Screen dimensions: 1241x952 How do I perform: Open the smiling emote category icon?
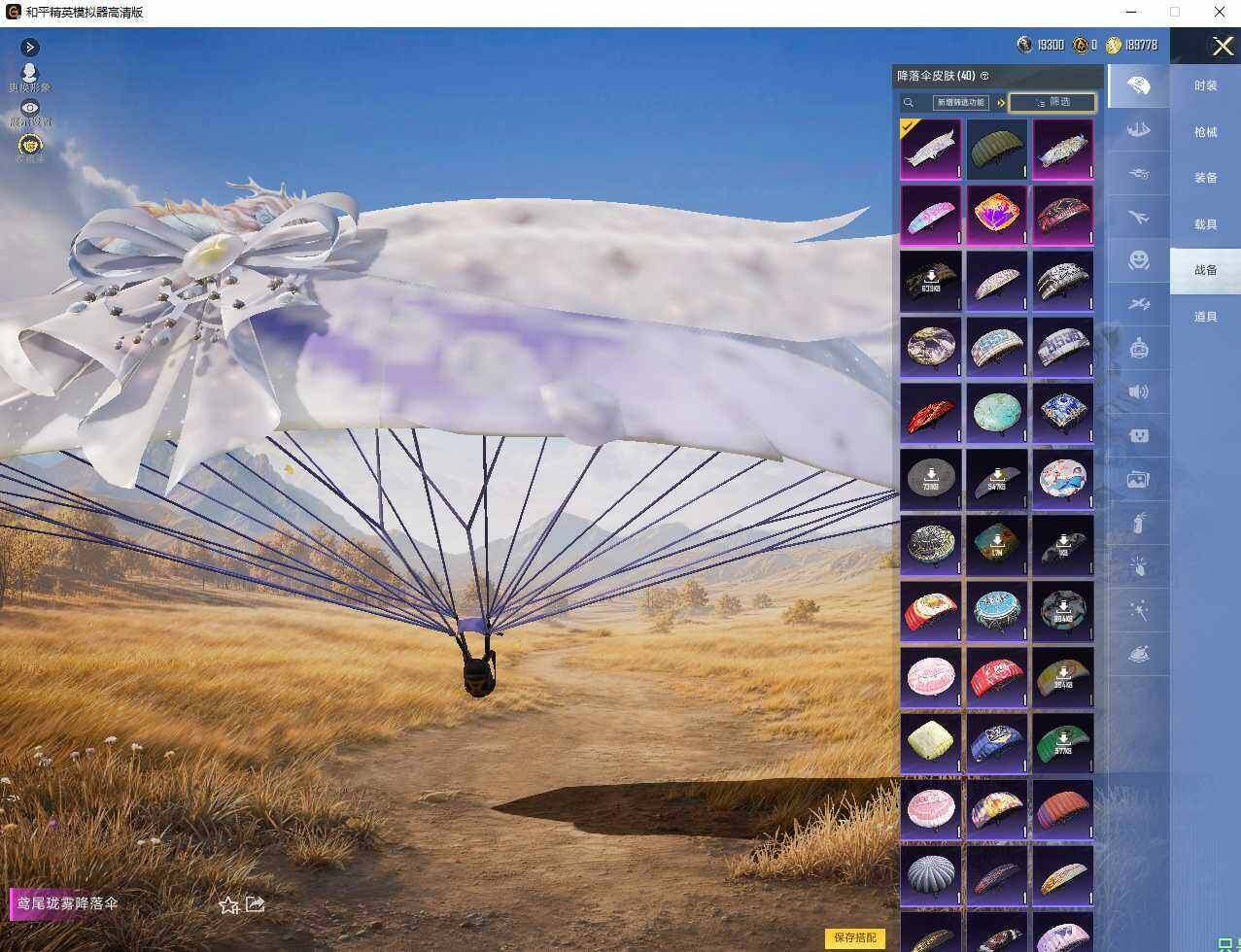[x=1139, y=260]
